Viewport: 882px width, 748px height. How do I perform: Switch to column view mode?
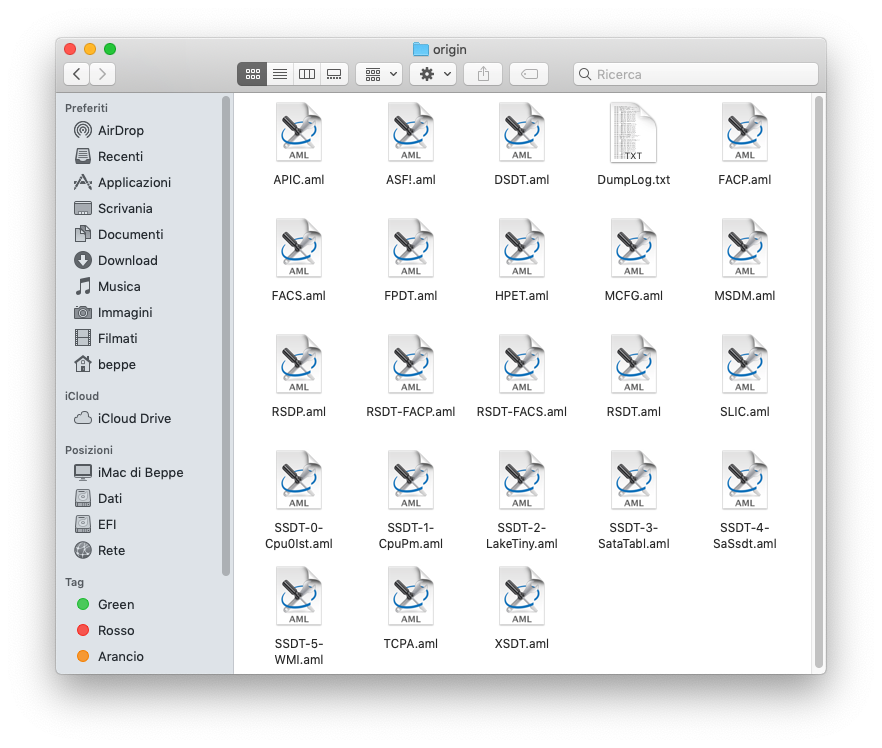point(307,74)
